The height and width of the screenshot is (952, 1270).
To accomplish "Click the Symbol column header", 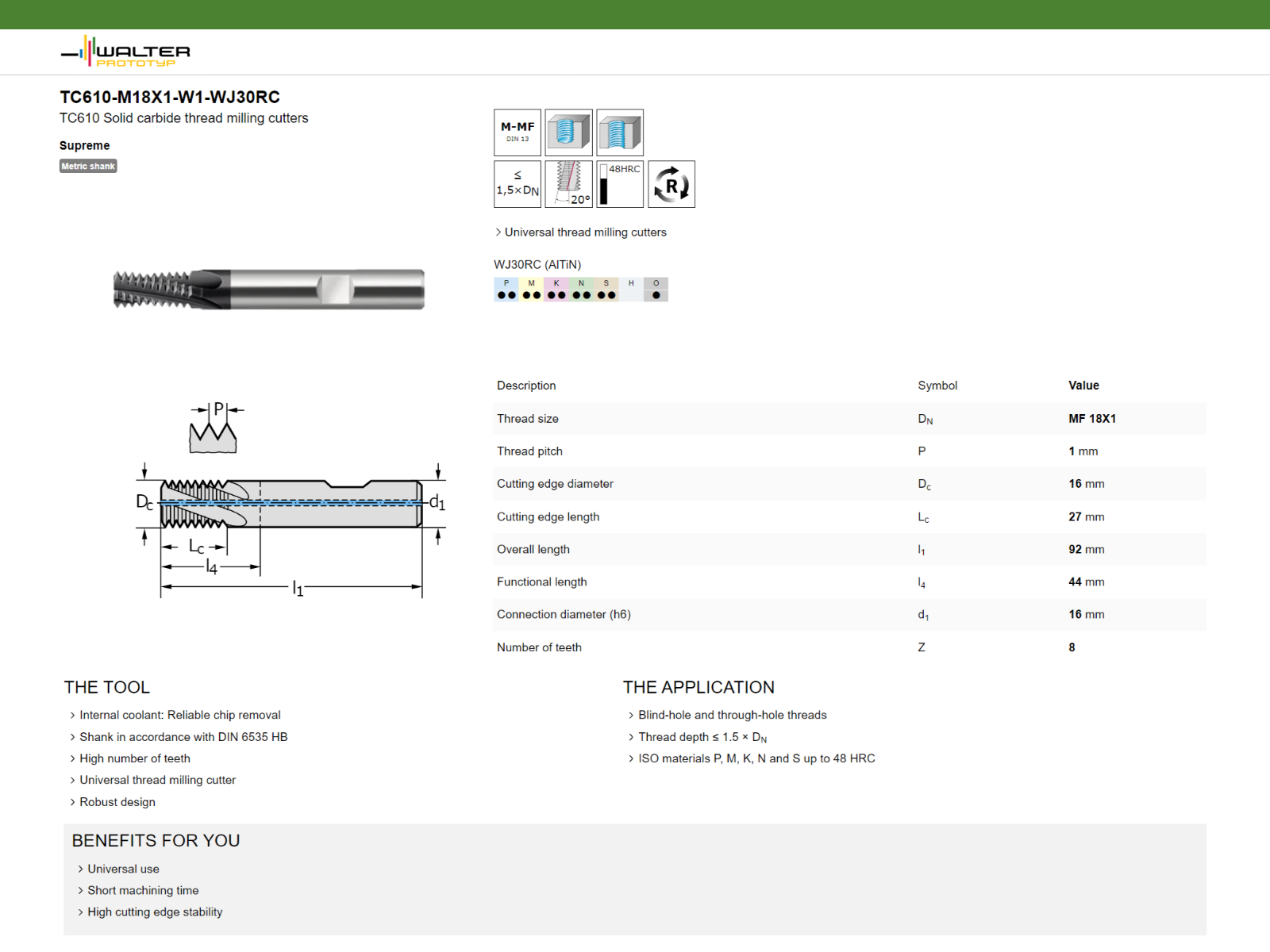I will click(937, 386).
